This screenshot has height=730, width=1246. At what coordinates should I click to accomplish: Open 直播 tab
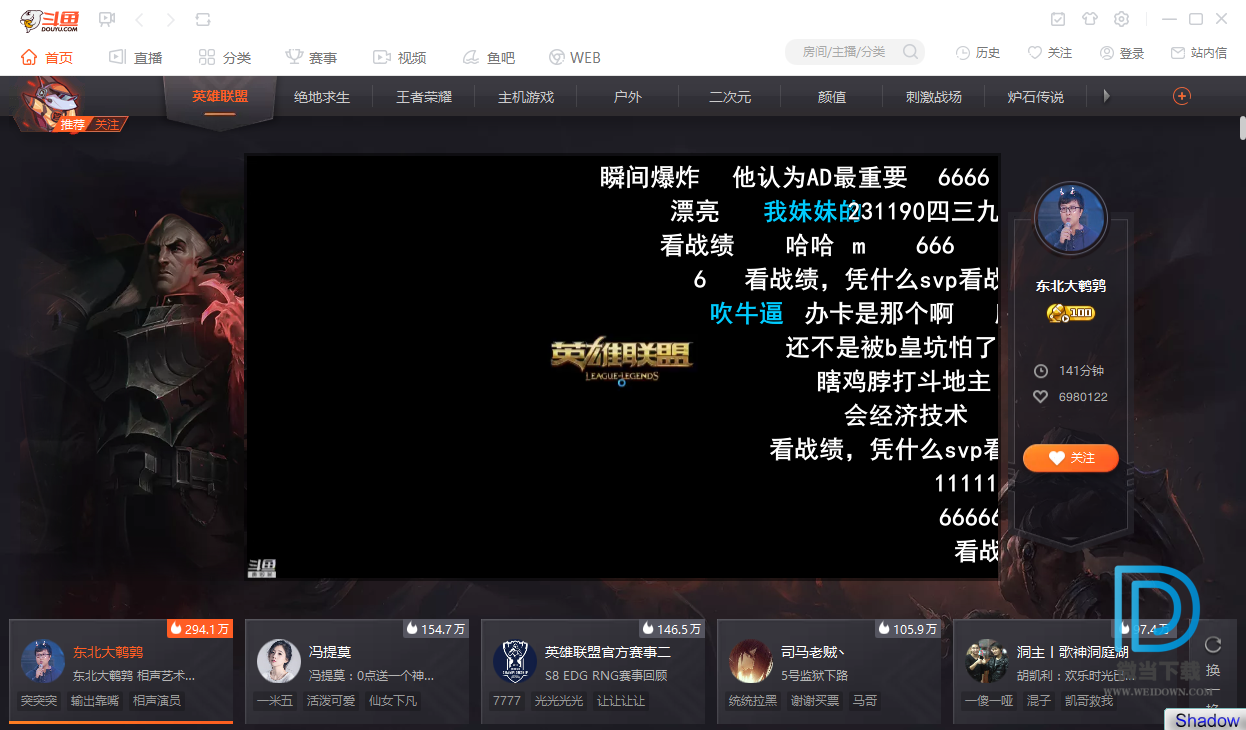136,58
